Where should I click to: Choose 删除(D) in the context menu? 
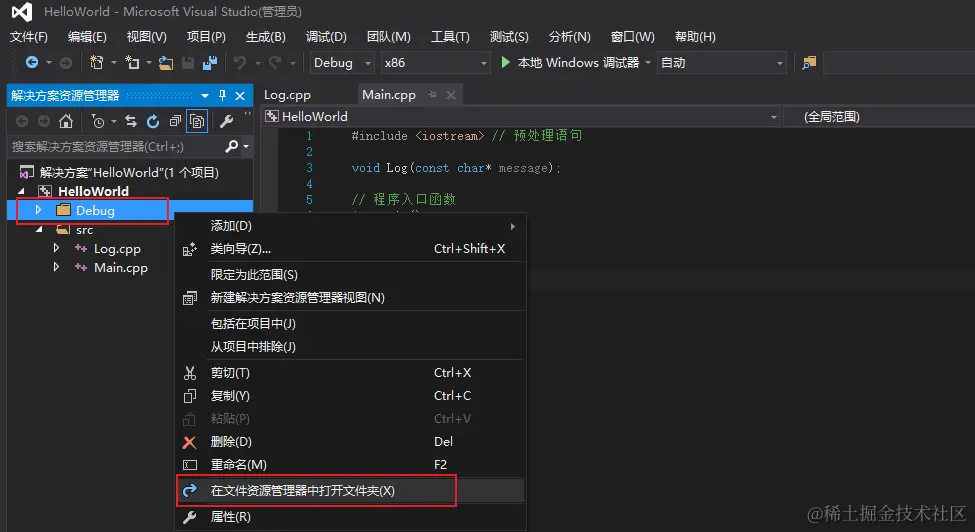[x=351, y=442]
